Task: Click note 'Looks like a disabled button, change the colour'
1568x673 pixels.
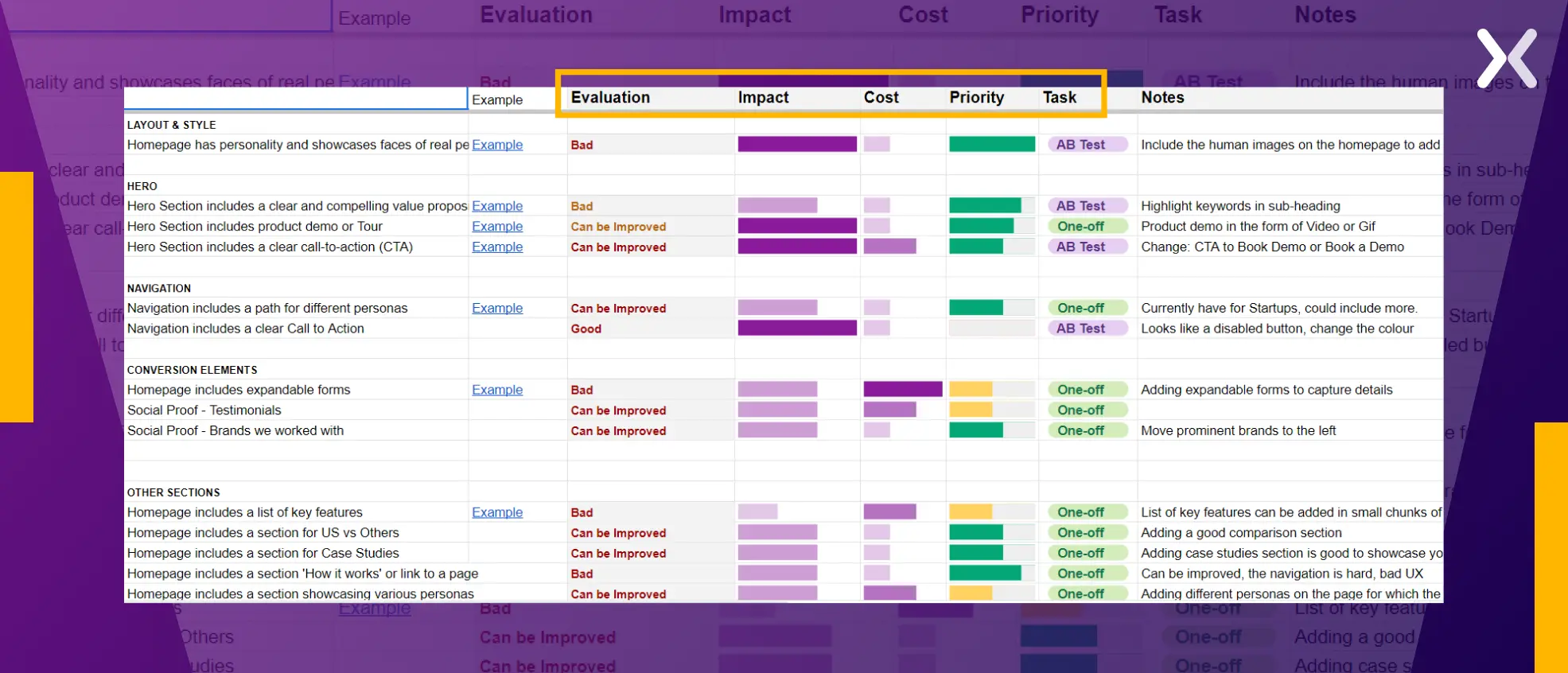Action: tap(1277, 329)
